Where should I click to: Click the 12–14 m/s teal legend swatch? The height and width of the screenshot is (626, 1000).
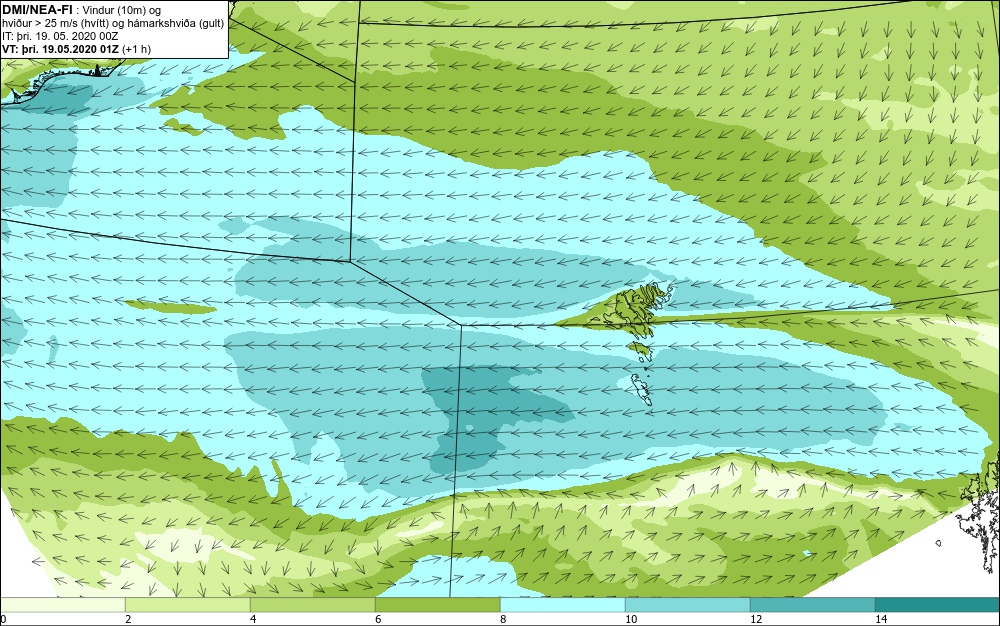click(x=812, y=605)
